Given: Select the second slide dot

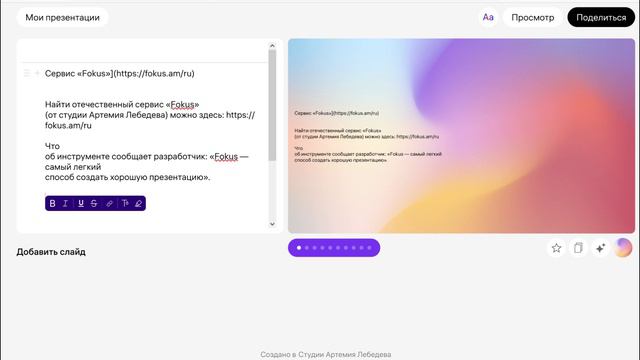Looking at the screenshot, I should (307, 248).
